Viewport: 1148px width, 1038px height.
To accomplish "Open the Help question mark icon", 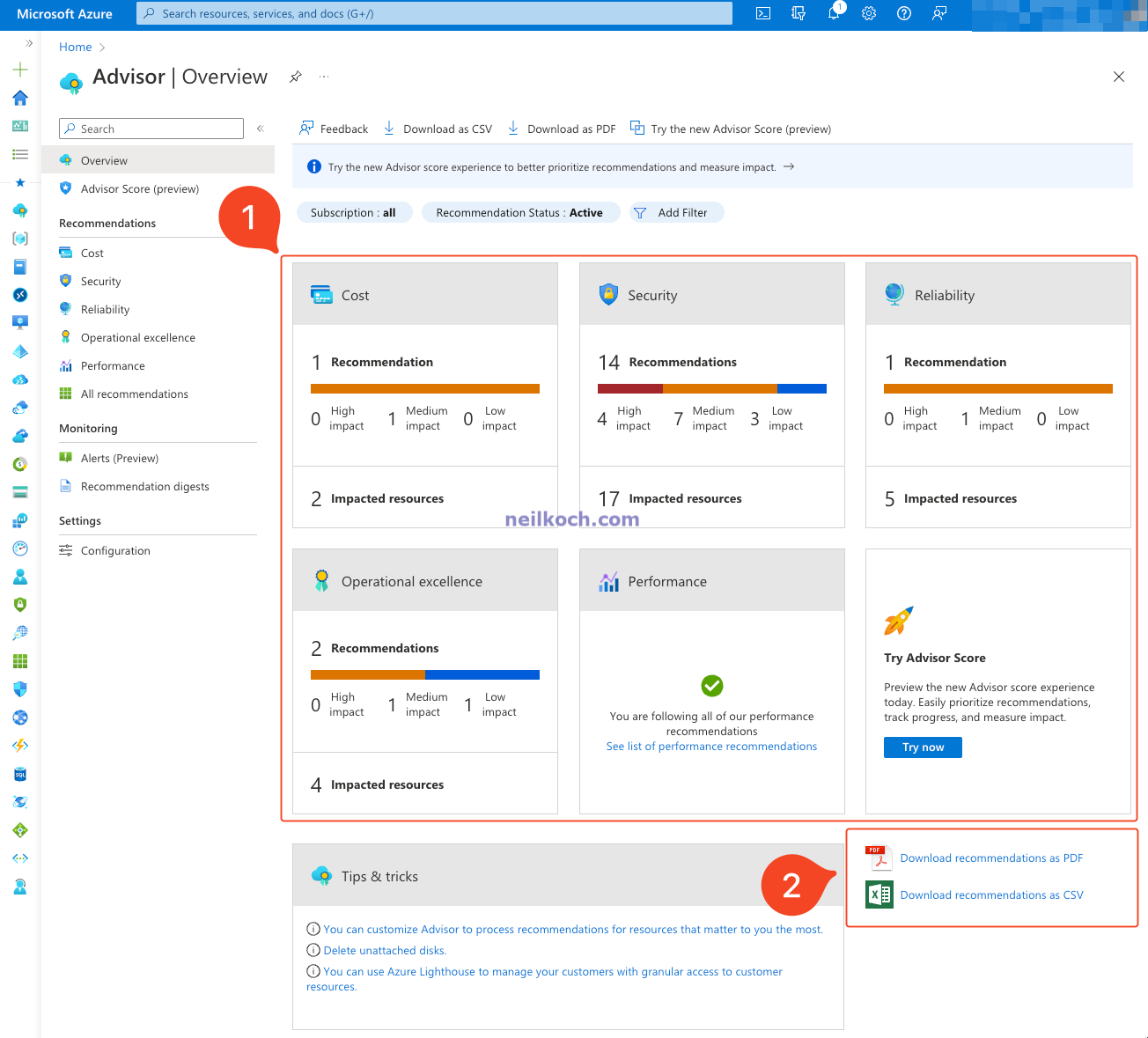I will pyautogui.click(x=904, y=13).
